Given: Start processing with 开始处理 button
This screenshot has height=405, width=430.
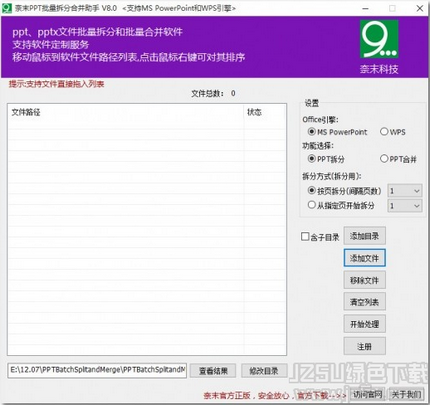Looking at the screenshot, I should click(x=364, y=324).
